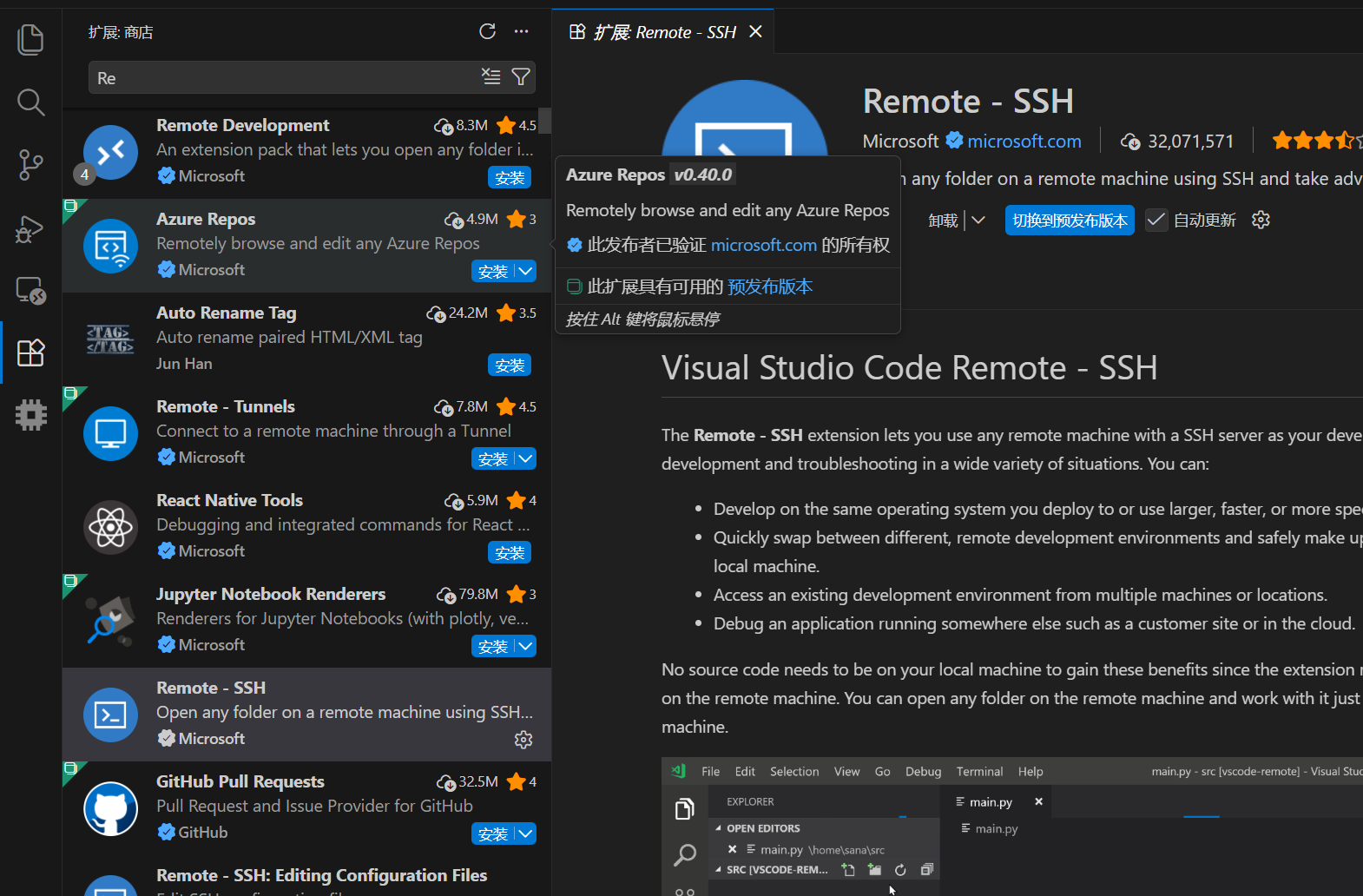
Task: Select the Remote Development extension title
Action: point(243,125)
